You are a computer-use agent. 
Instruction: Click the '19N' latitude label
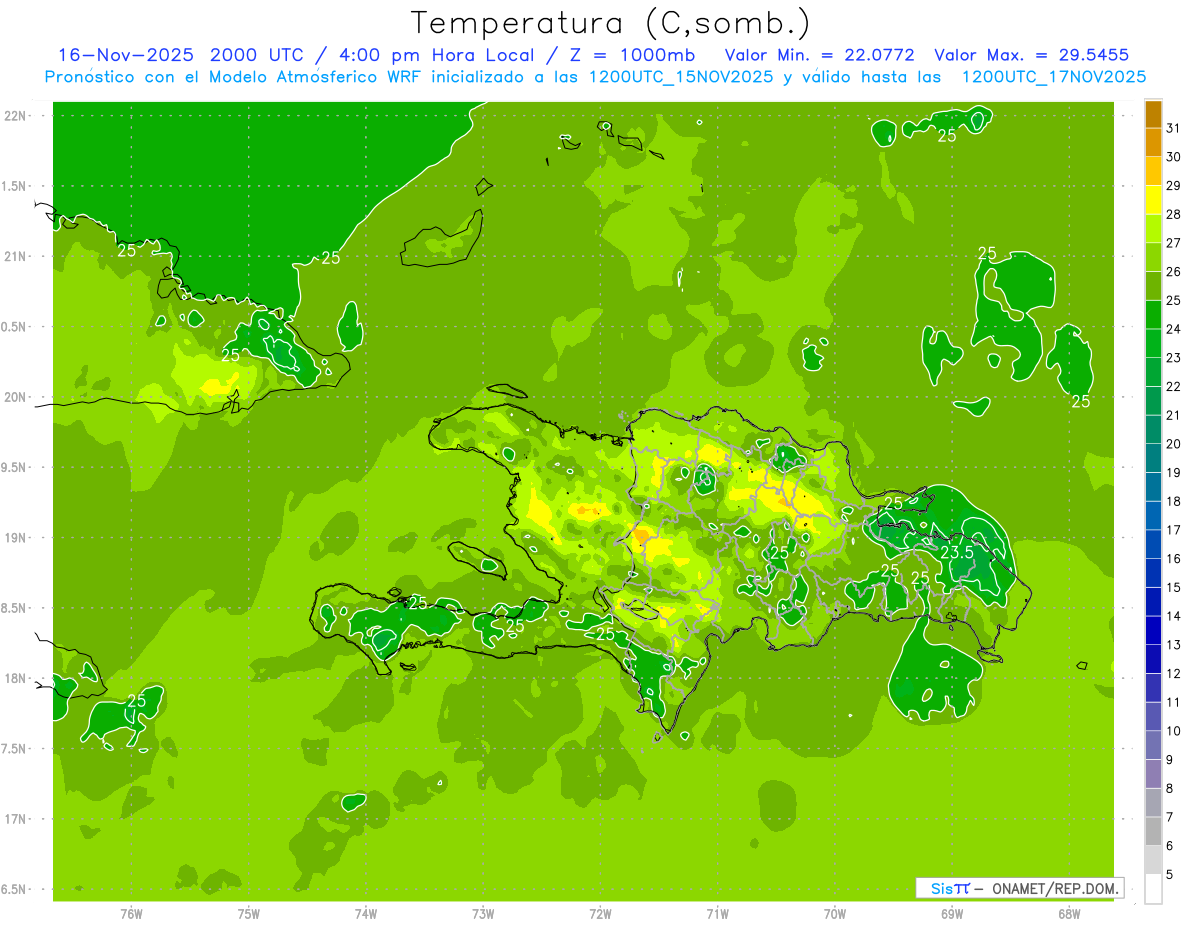pyautogui.click(x=15, y=538)
